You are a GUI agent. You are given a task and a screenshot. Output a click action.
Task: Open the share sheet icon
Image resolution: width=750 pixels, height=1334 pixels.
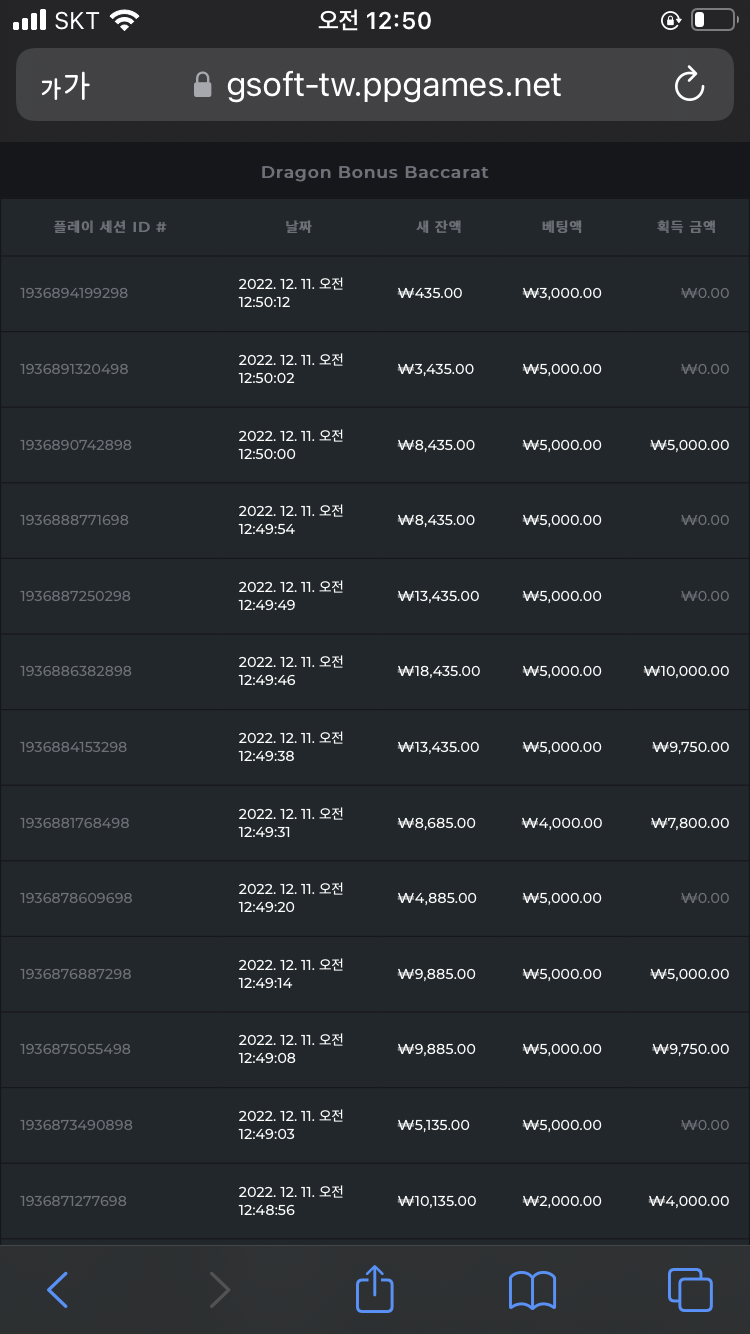375,1288
